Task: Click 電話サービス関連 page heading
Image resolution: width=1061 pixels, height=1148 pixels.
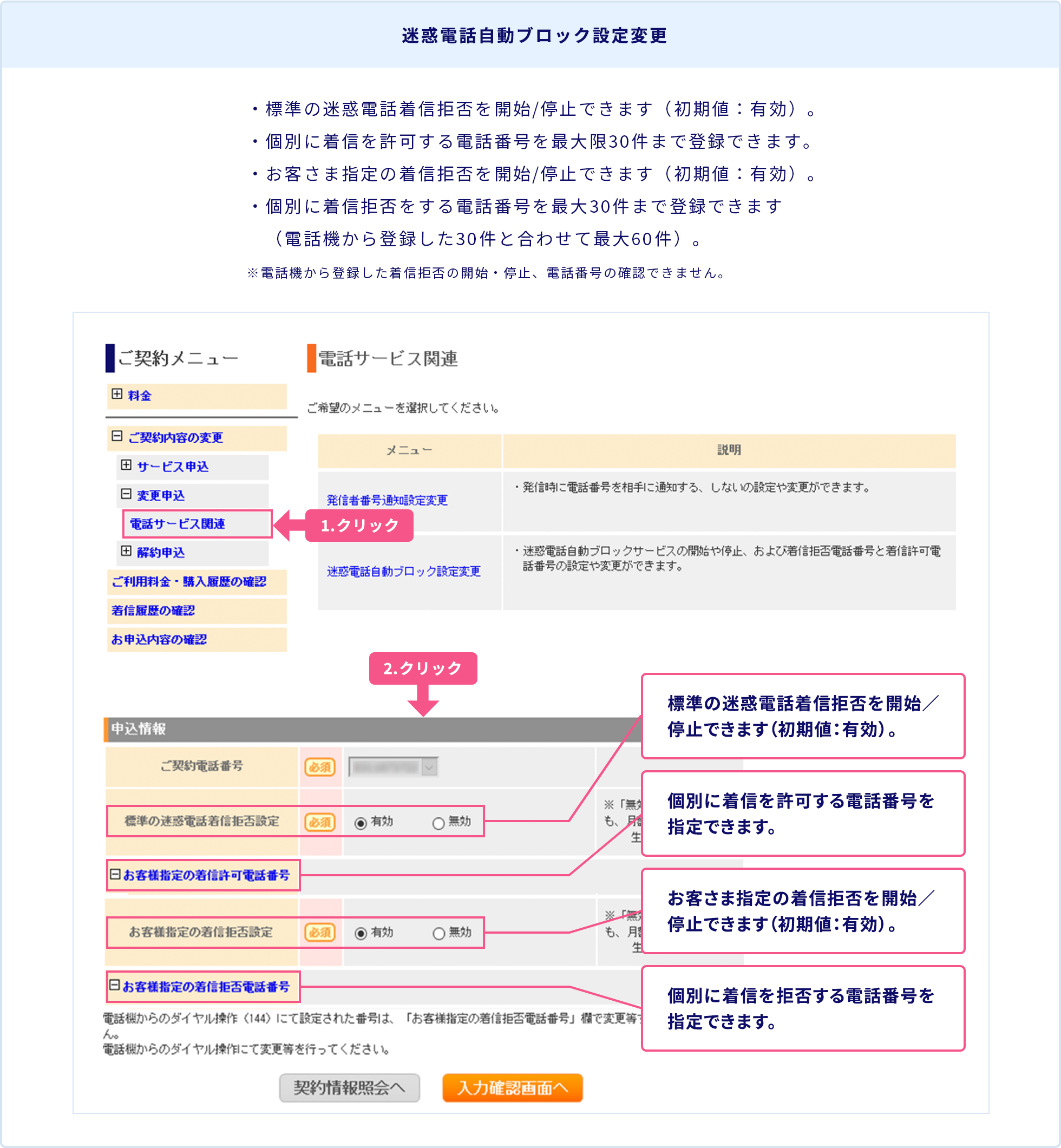Action: tap(388, 359)
